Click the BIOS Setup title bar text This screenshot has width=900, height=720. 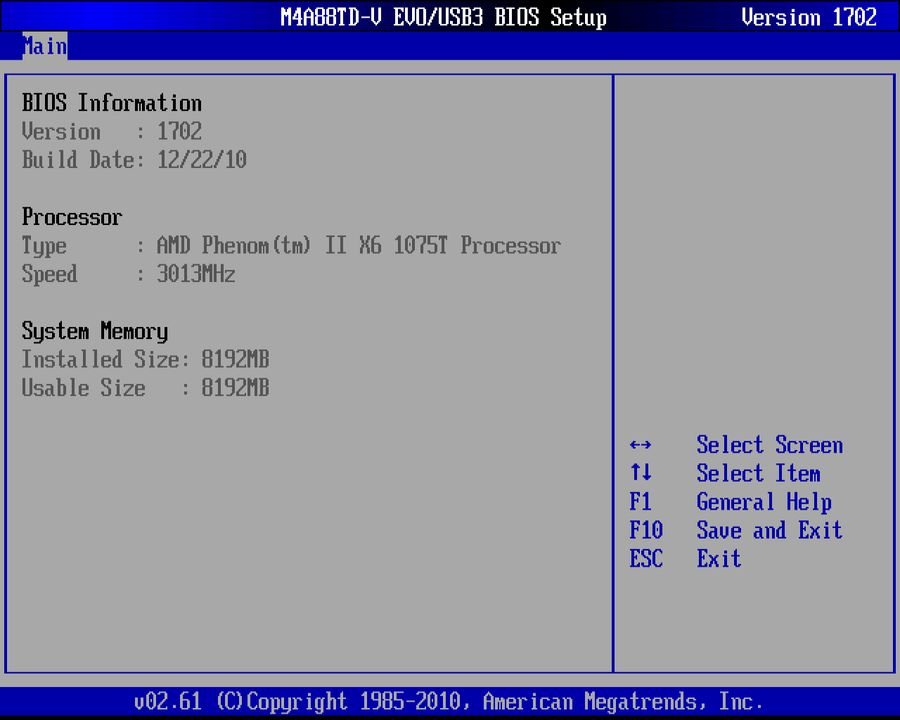[444, 17]
